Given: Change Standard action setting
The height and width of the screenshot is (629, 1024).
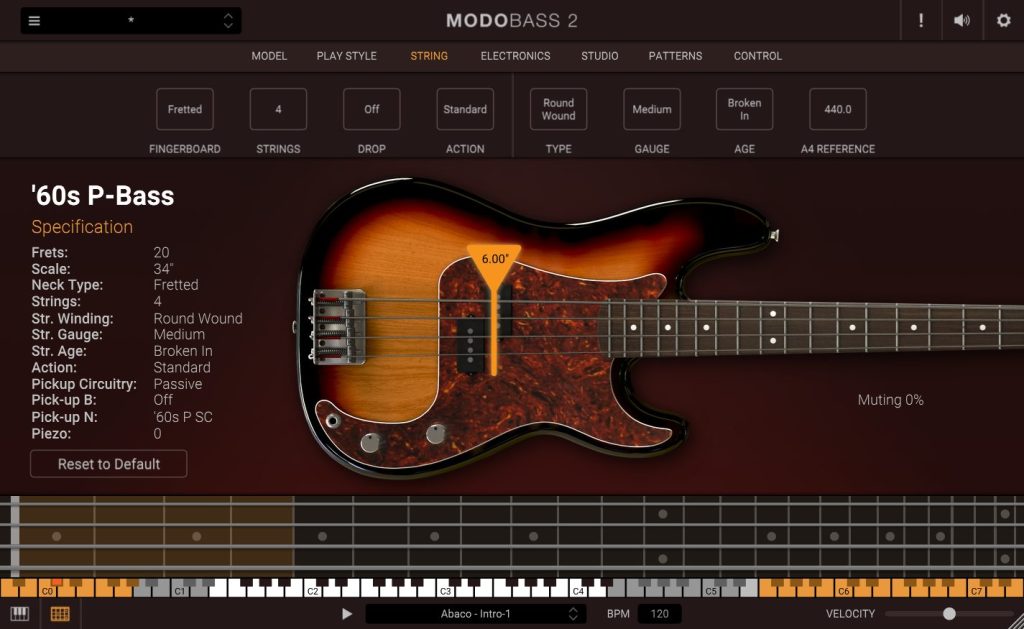Looking at the screenshot, I should tap(465, 109).
